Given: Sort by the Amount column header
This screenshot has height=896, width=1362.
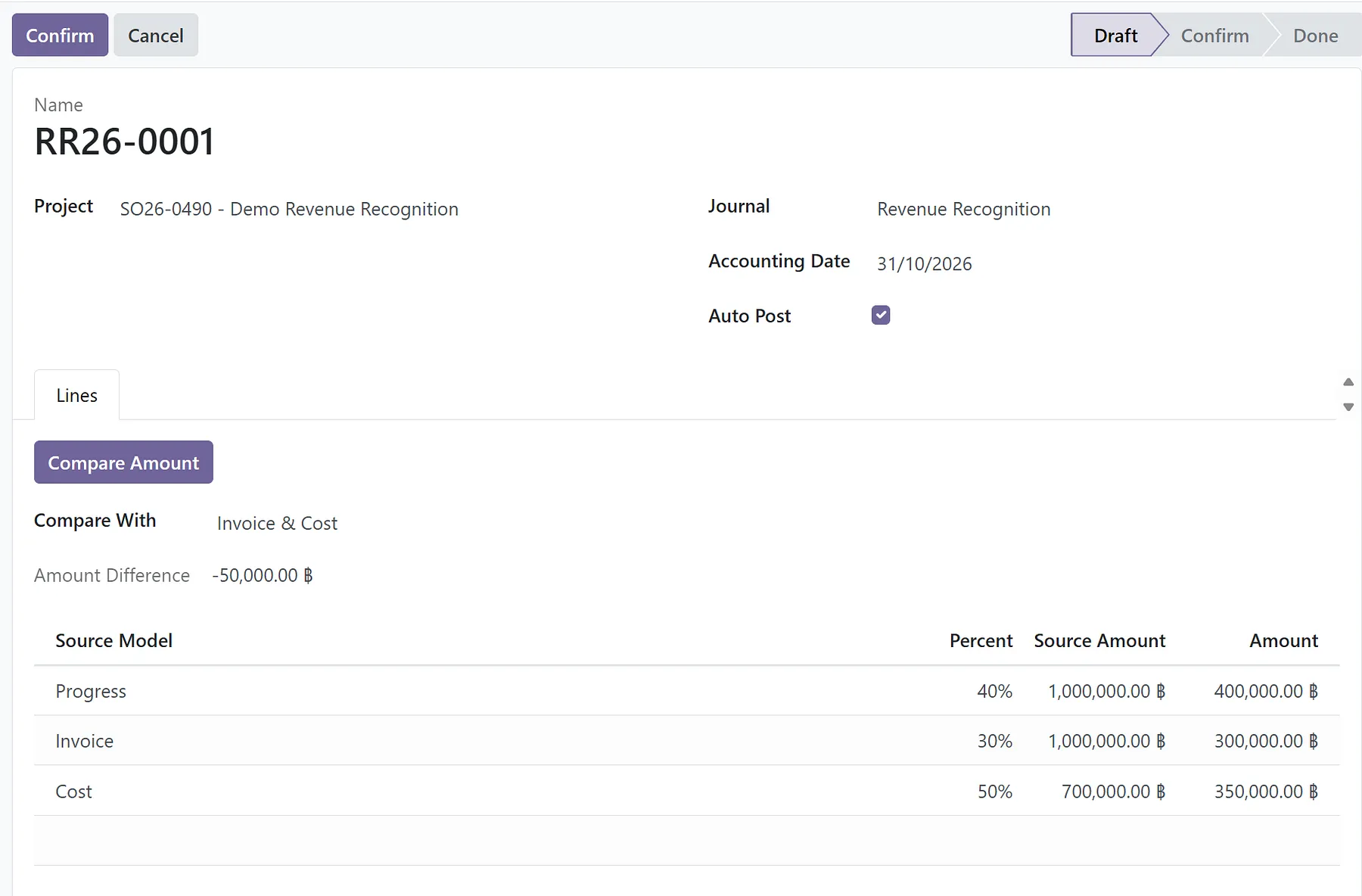Looking at the screenshot, I should pos(1283,640).
